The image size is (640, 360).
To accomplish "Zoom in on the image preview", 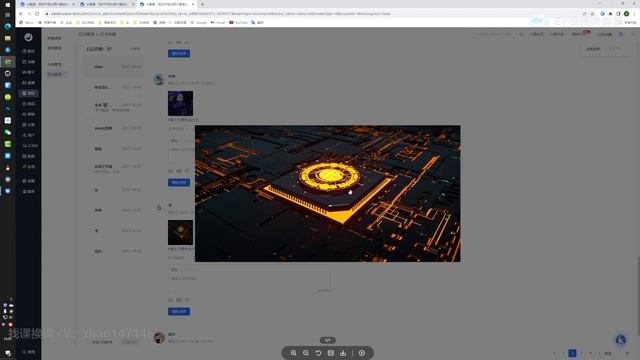I will 293,353.
